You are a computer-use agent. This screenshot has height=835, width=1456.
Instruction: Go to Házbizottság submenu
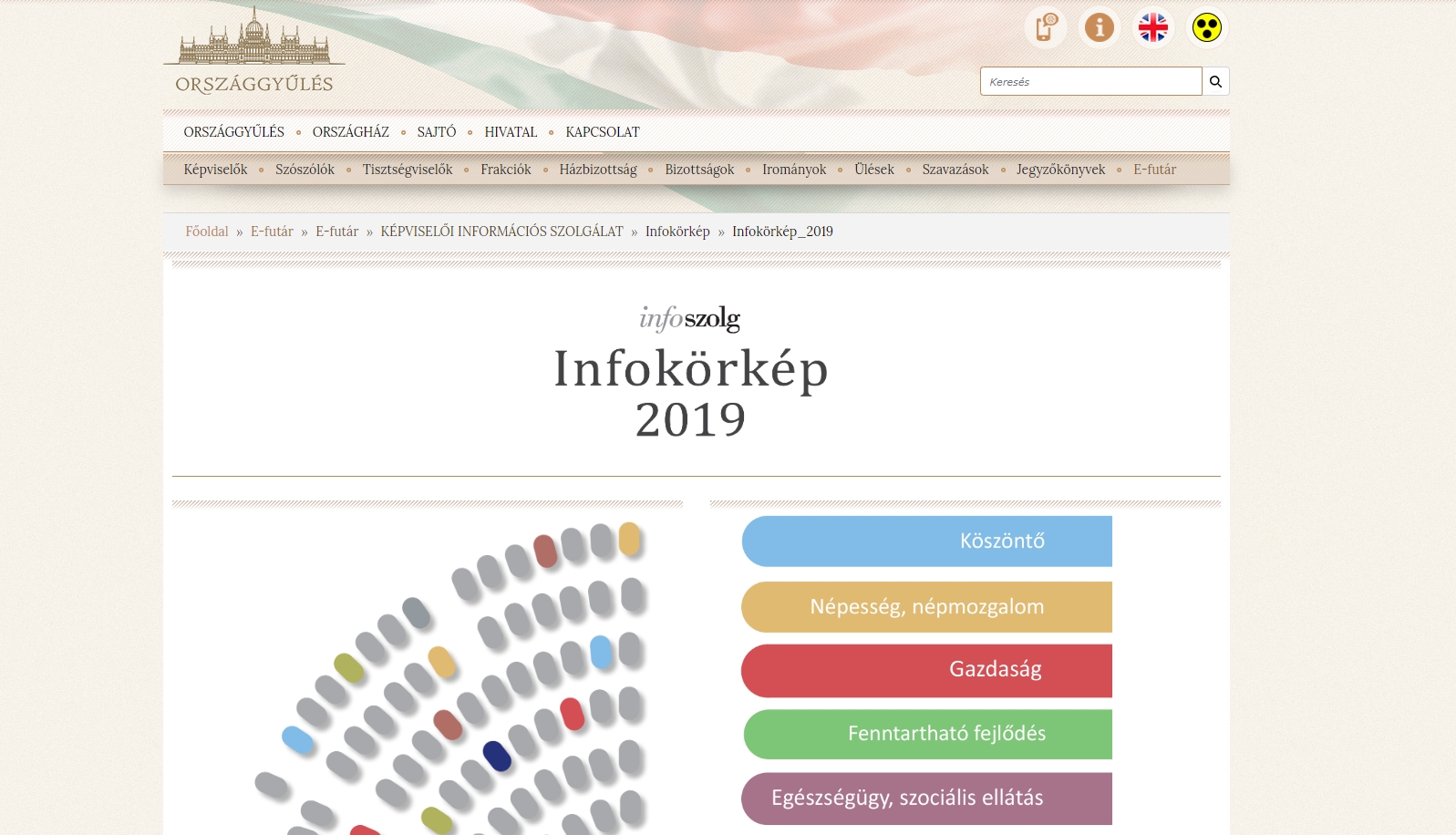598,170
